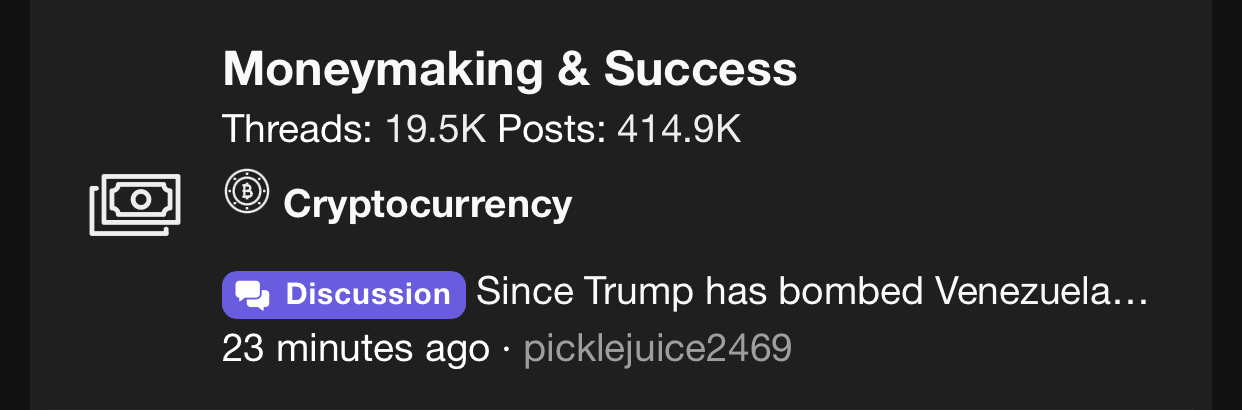Viewport: 1242px width, 410px height.
Task: Filter by the purple Discussion prefix badge
Action: pyautogui.click(x=343, y=294)
